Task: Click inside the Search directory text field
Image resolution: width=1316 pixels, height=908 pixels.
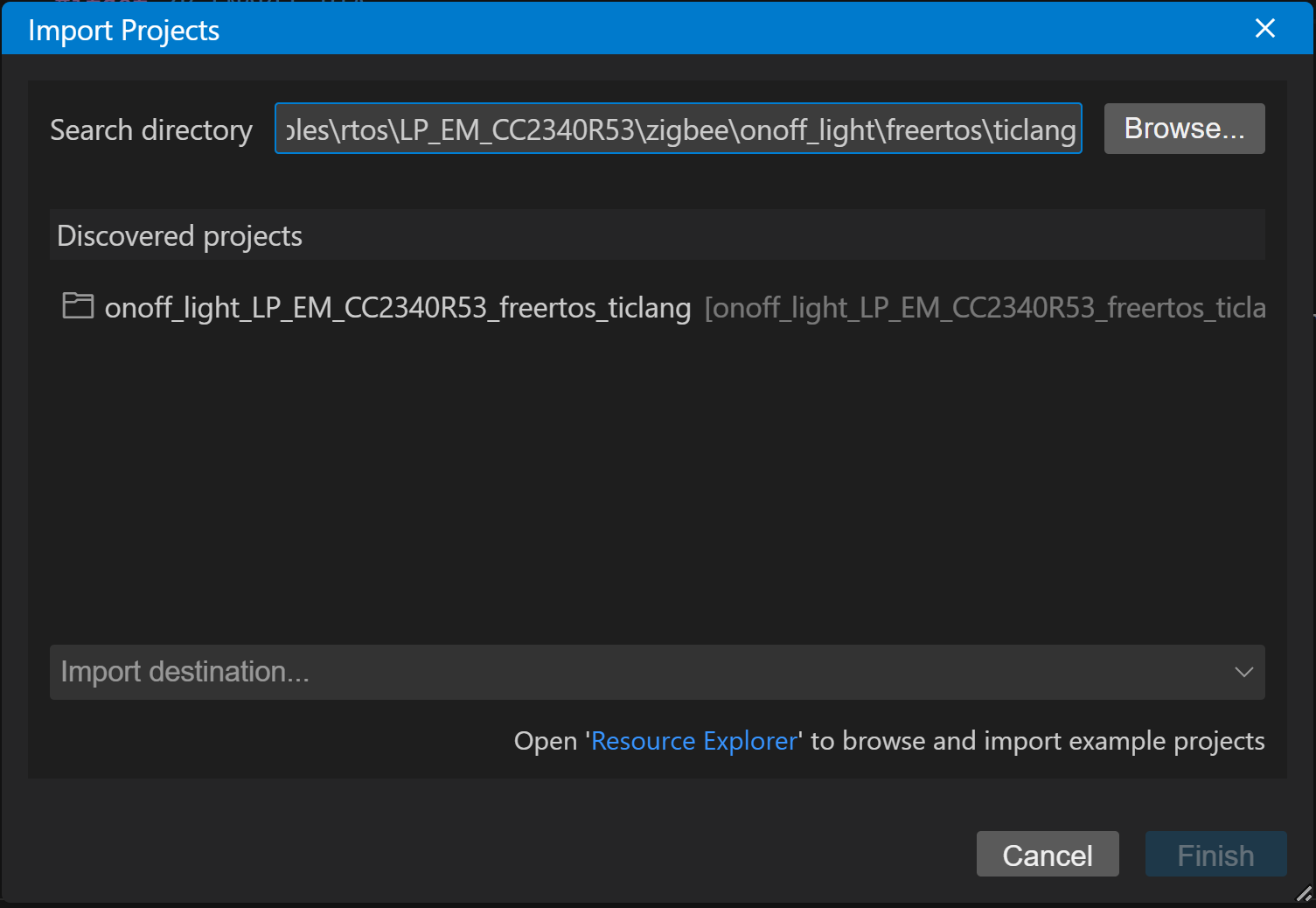Action: click(679, 129)
